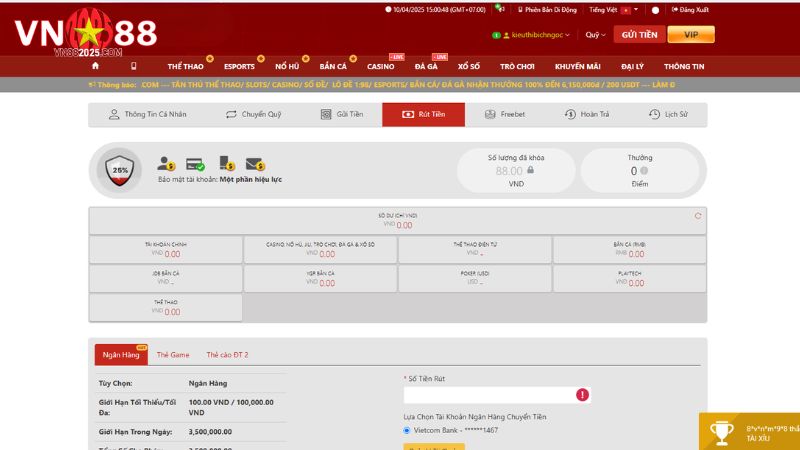Click the Tài Khoản Chính balance cell

pos(166,249)
